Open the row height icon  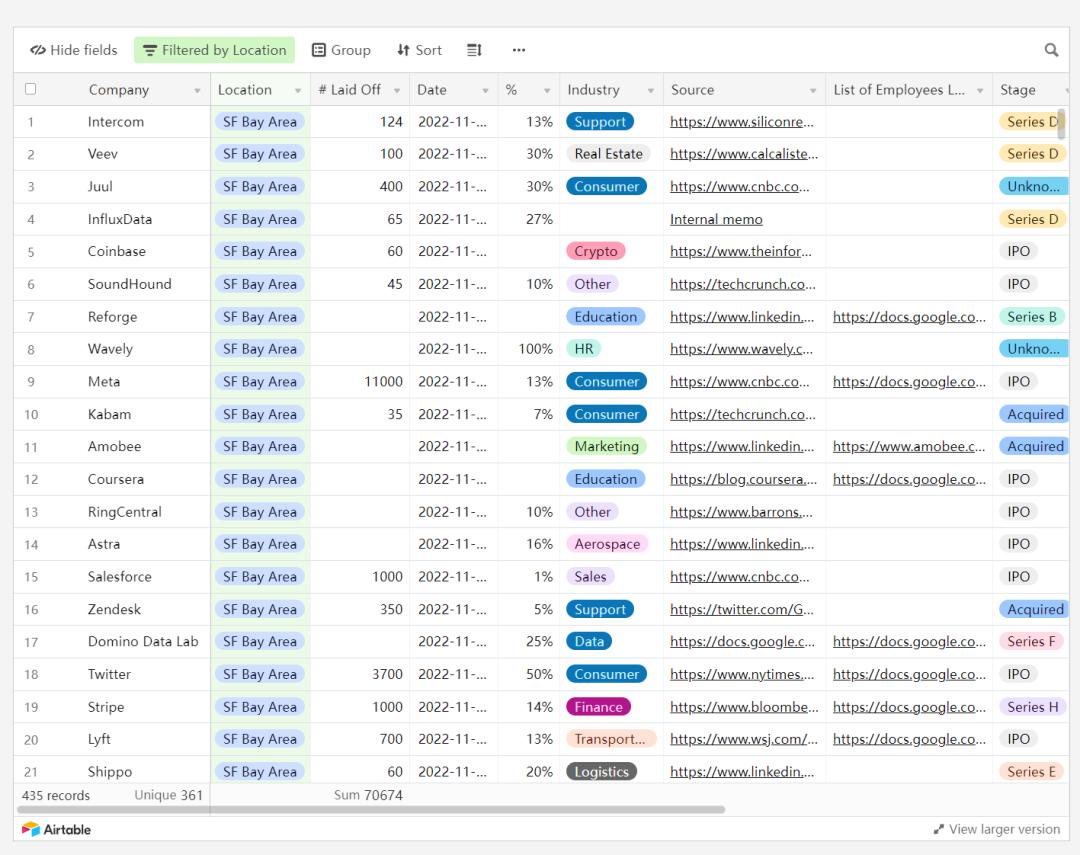pyautogui.click(x=475, y=50)
